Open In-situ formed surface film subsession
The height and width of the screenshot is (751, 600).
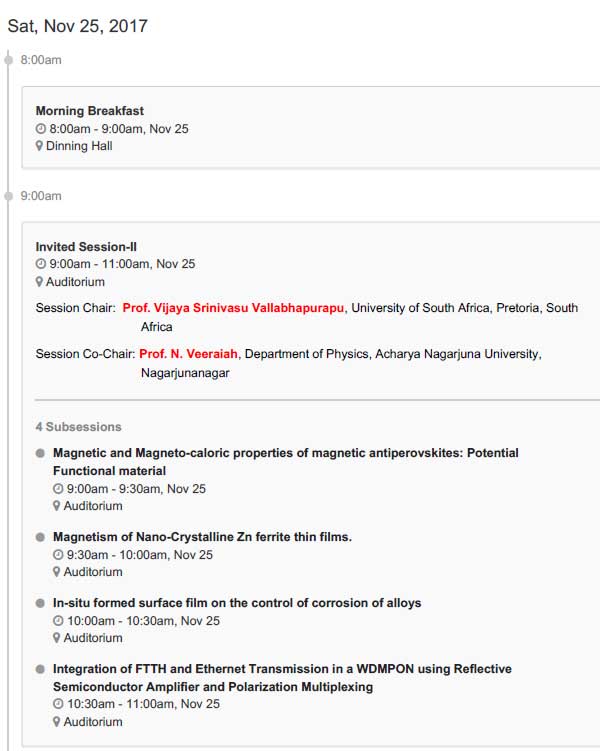point(237,603)
